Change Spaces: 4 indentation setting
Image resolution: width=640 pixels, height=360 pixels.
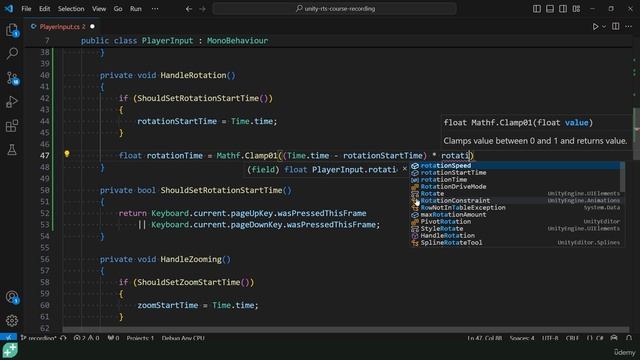(x=522, y=338)
